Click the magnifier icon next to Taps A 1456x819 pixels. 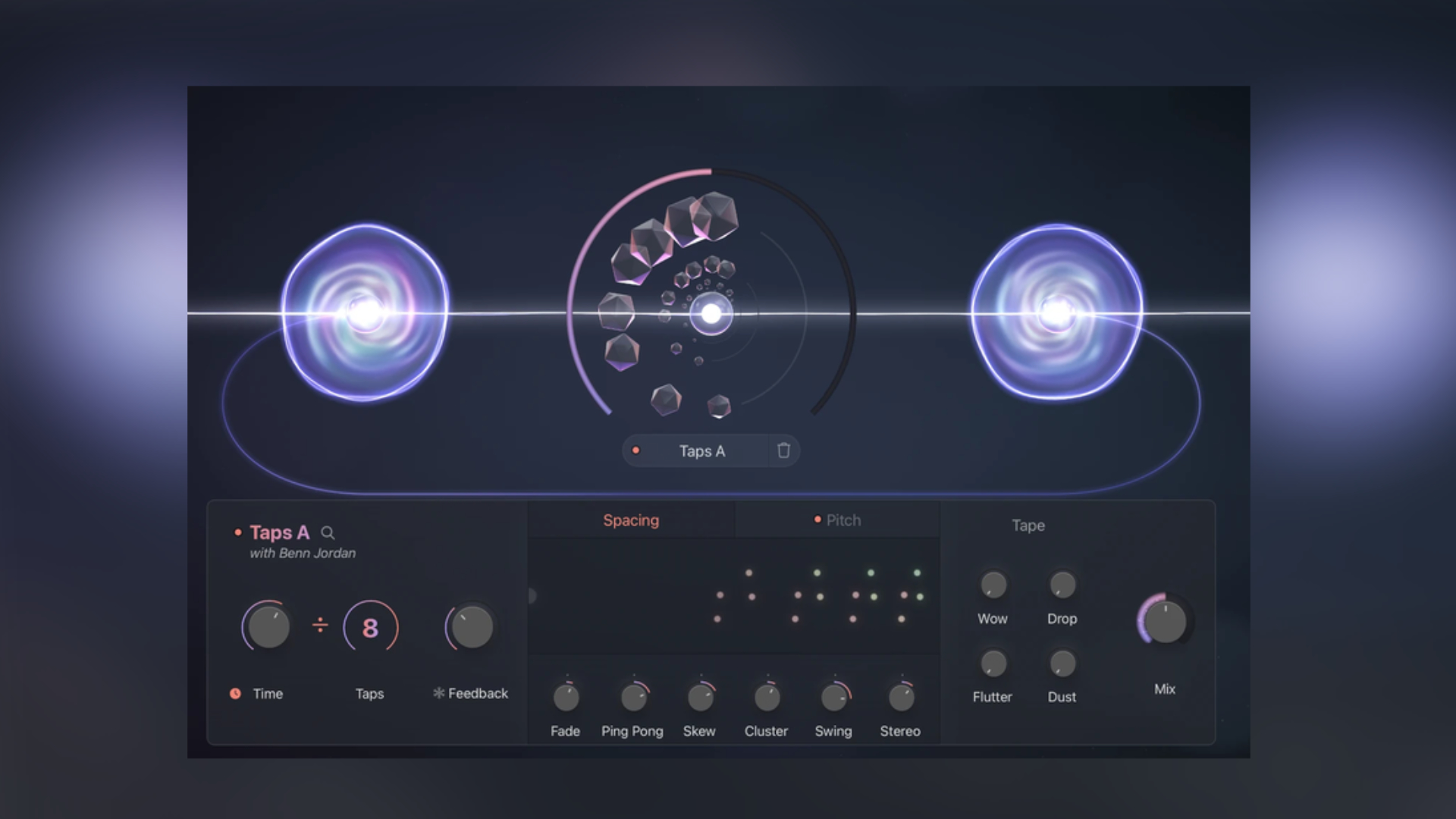pyautogui.click(x=328, y=533)
